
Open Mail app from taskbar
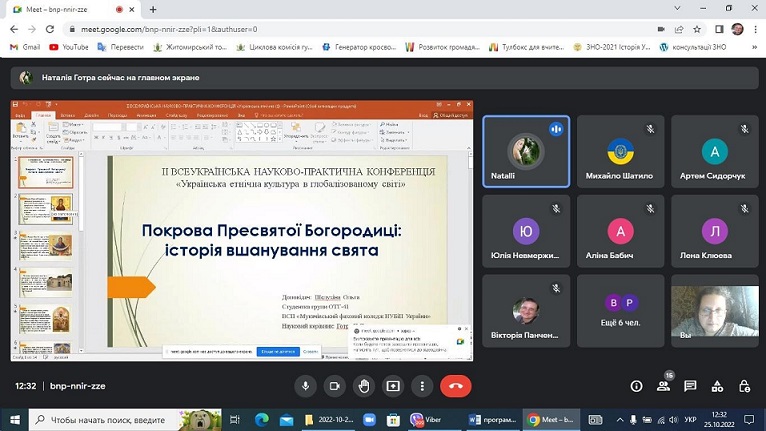[286, 420]
